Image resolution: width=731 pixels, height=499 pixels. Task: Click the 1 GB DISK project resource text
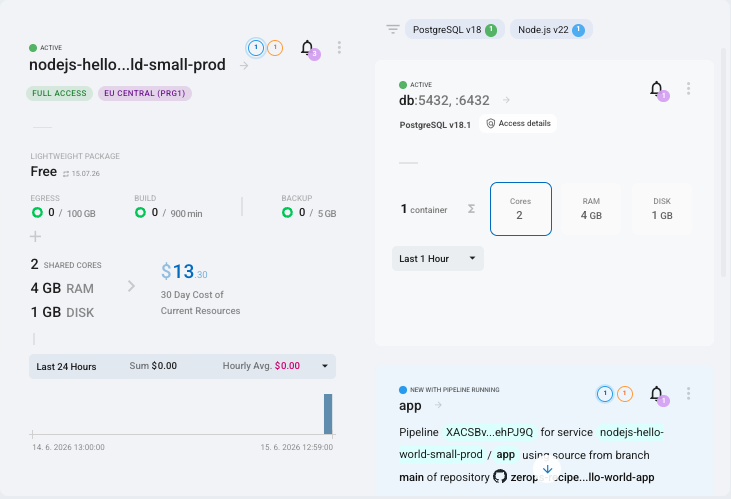click(x=62, y=312)
